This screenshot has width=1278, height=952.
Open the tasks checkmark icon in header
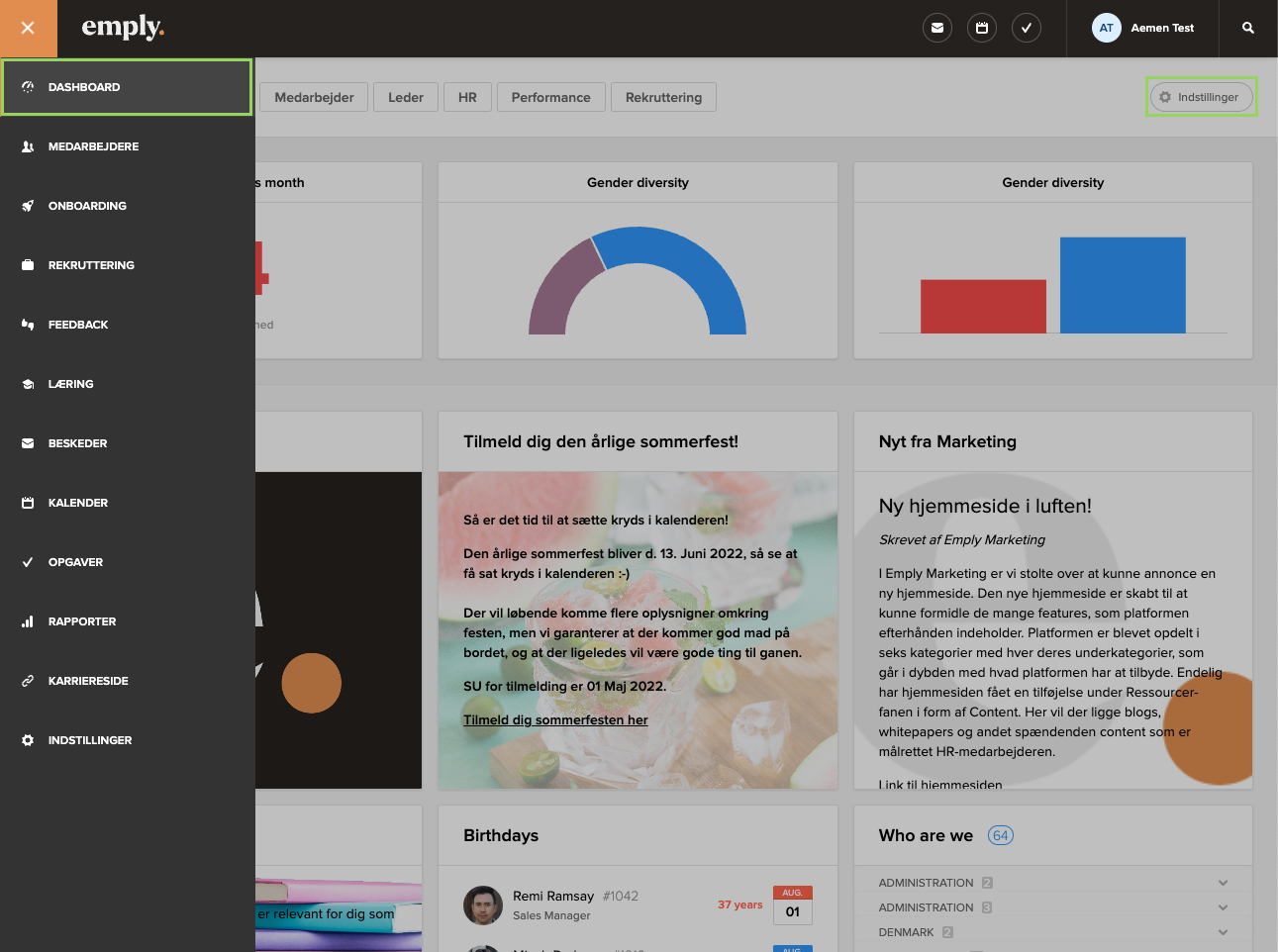pos(1026,28)
